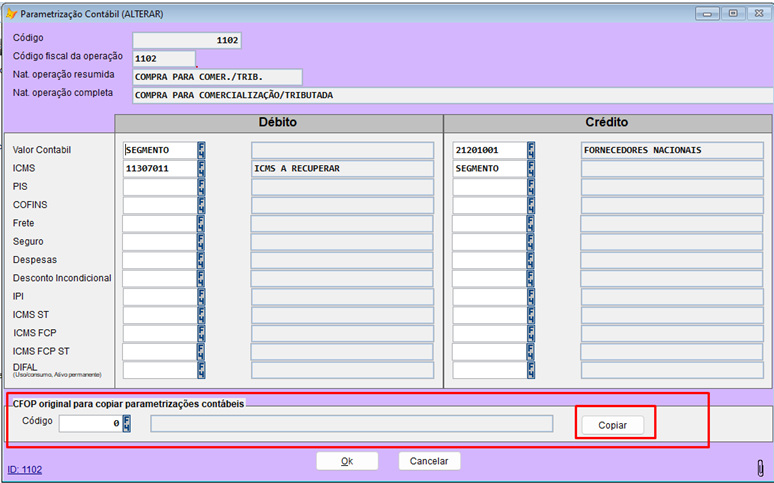Click the Nat. operação resumida text field

coord(217,77)
